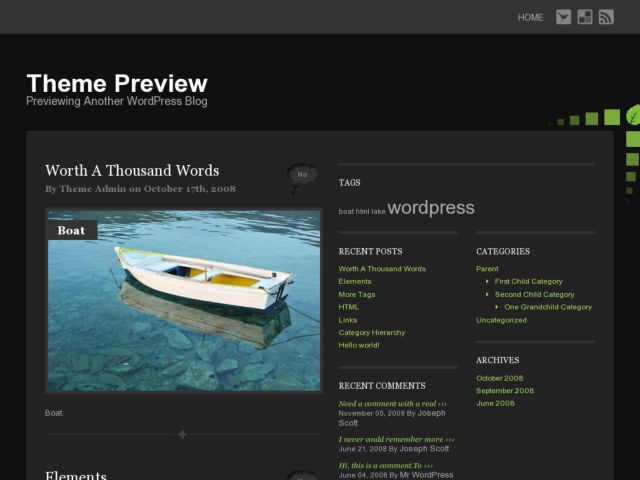Image resolution: width=640 pixels, height=480 pixels.
Task: Open the Uncategorized category
Action: click(501, 320)
